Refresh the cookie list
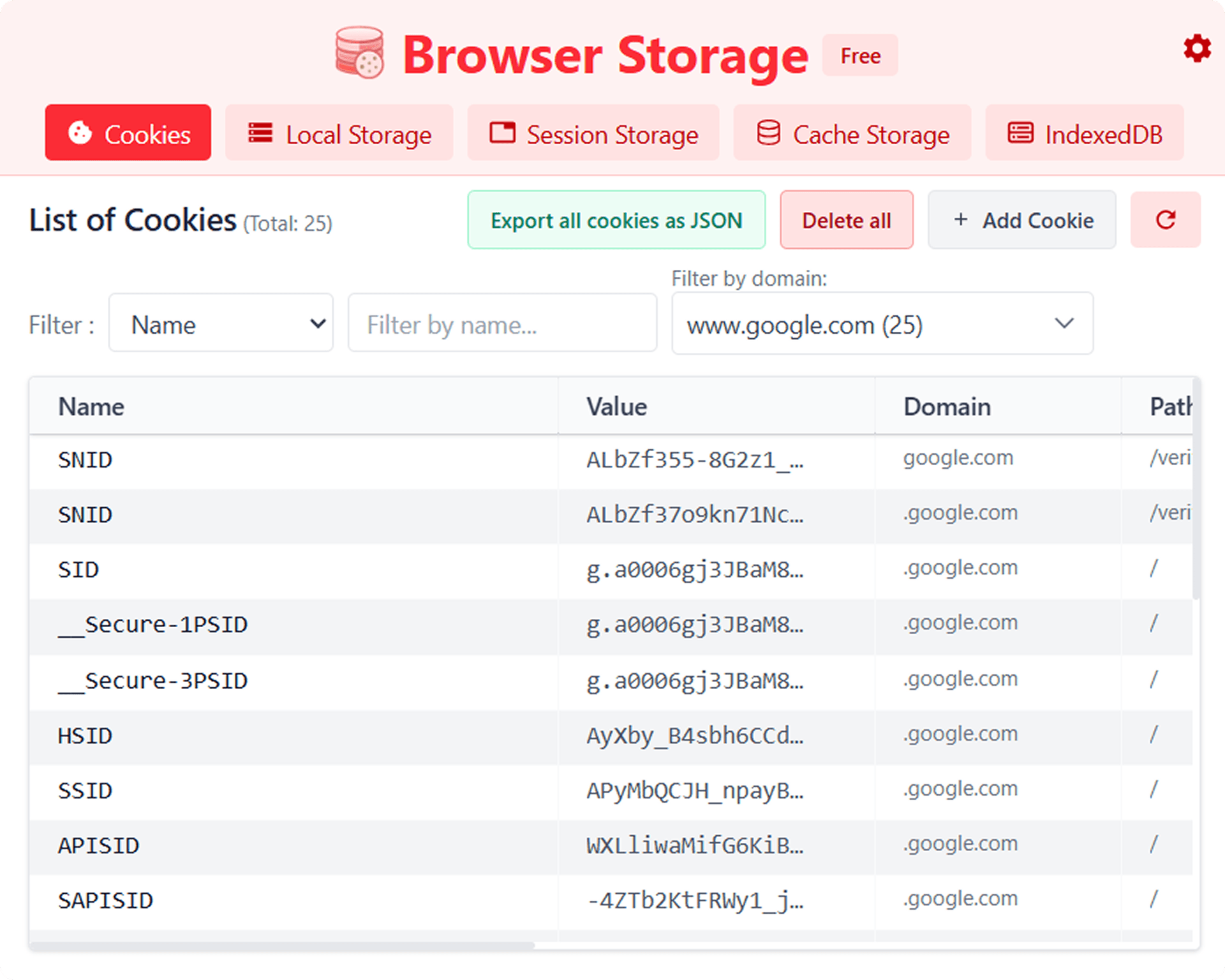Screen dimensions: 1225x980 click(x=1165, y=220)
